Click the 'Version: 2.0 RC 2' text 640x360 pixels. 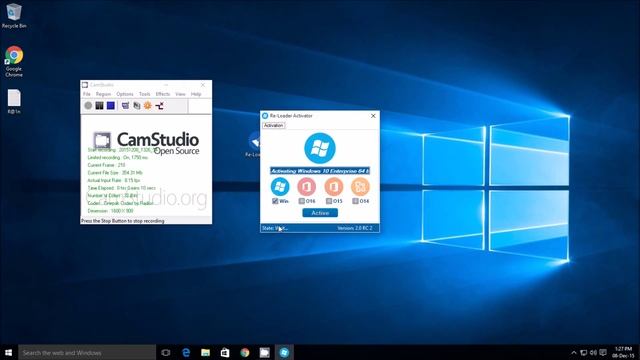tap(355, 228)
